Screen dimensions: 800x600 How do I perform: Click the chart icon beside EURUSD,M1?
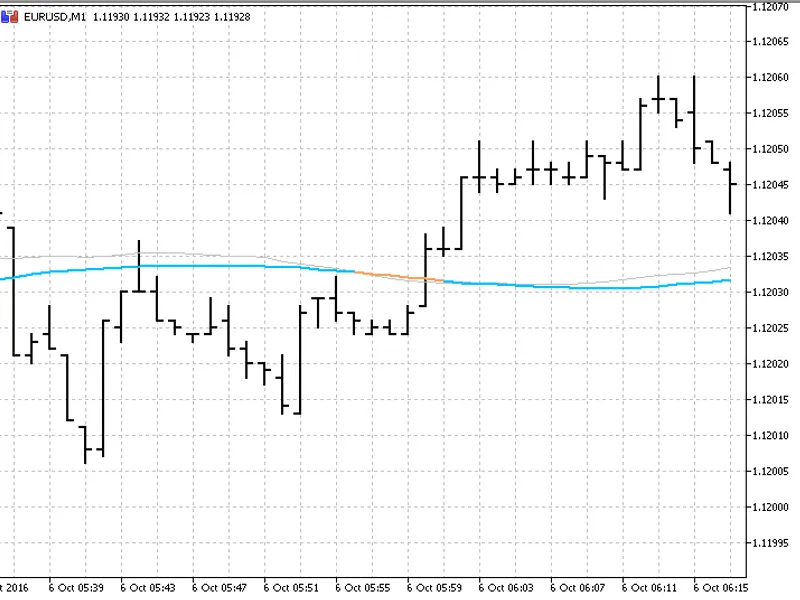pos(9,17)
